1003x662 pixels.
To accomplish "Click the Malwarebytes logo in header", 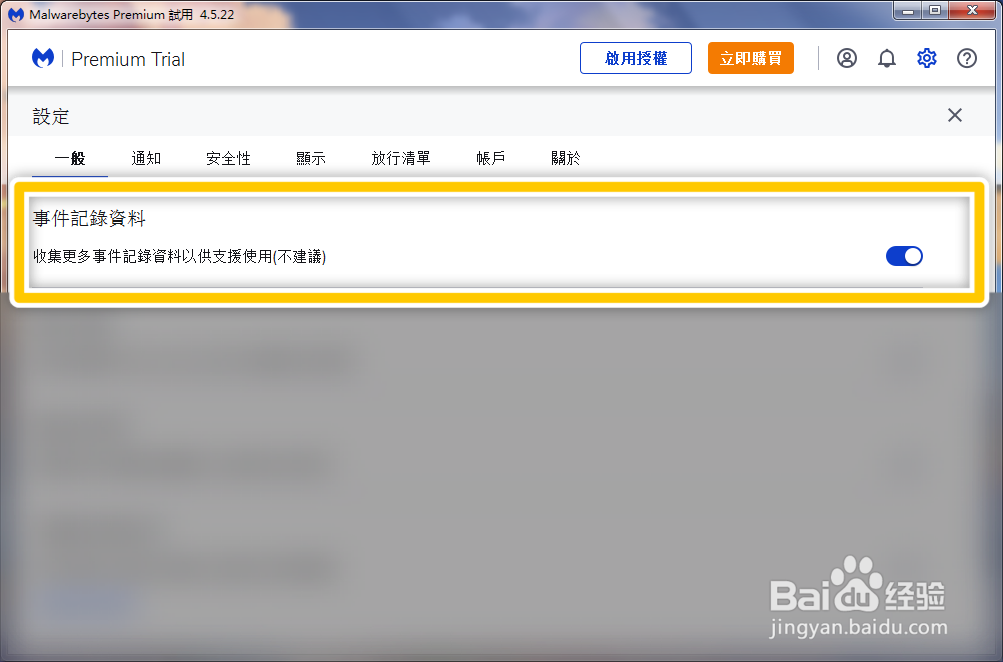I will click(43, 58).
